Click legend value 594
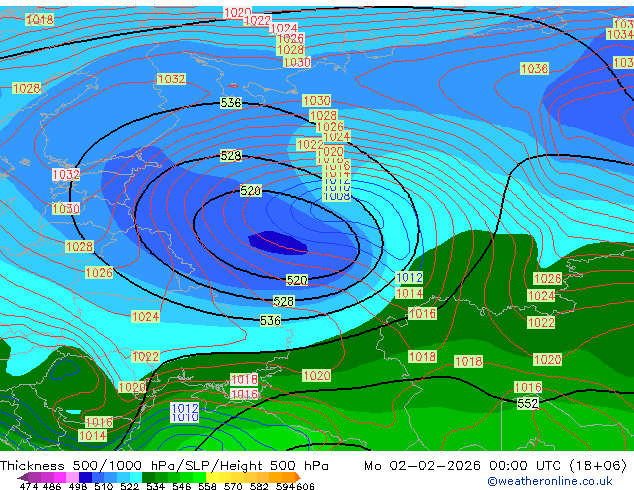This screenshot has width=634, height=490. [285, 486]
